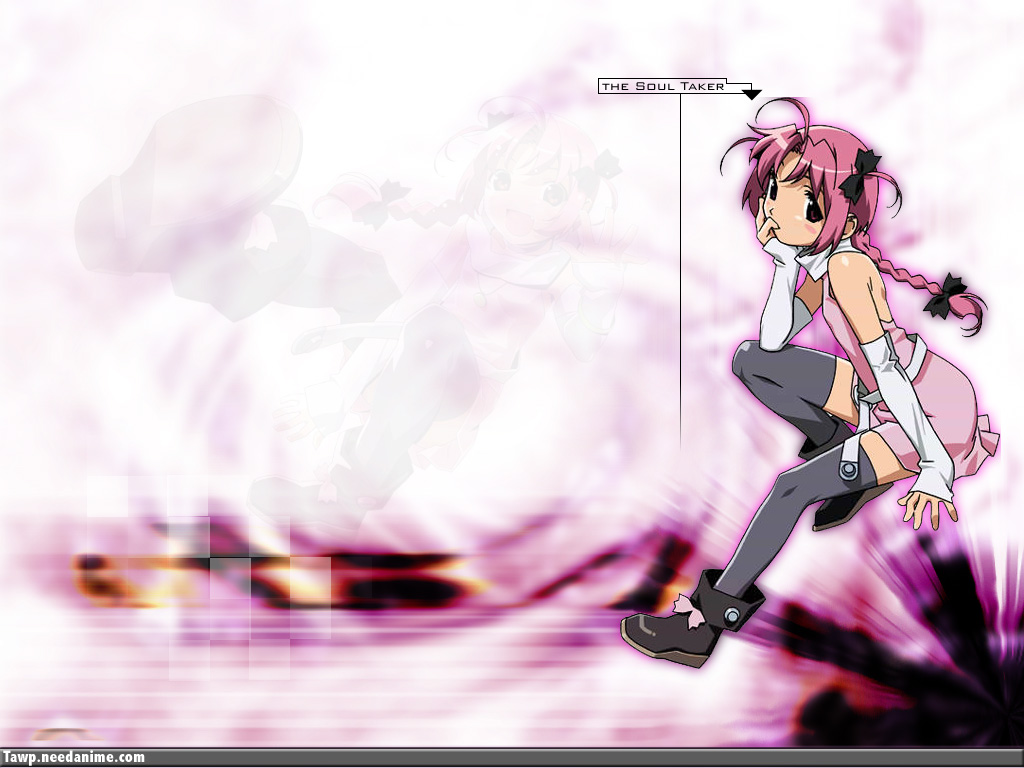This screenshot has height=768, width=1024.
Task: Click the gray bar along the bottom edge
Action: (580, 757)
